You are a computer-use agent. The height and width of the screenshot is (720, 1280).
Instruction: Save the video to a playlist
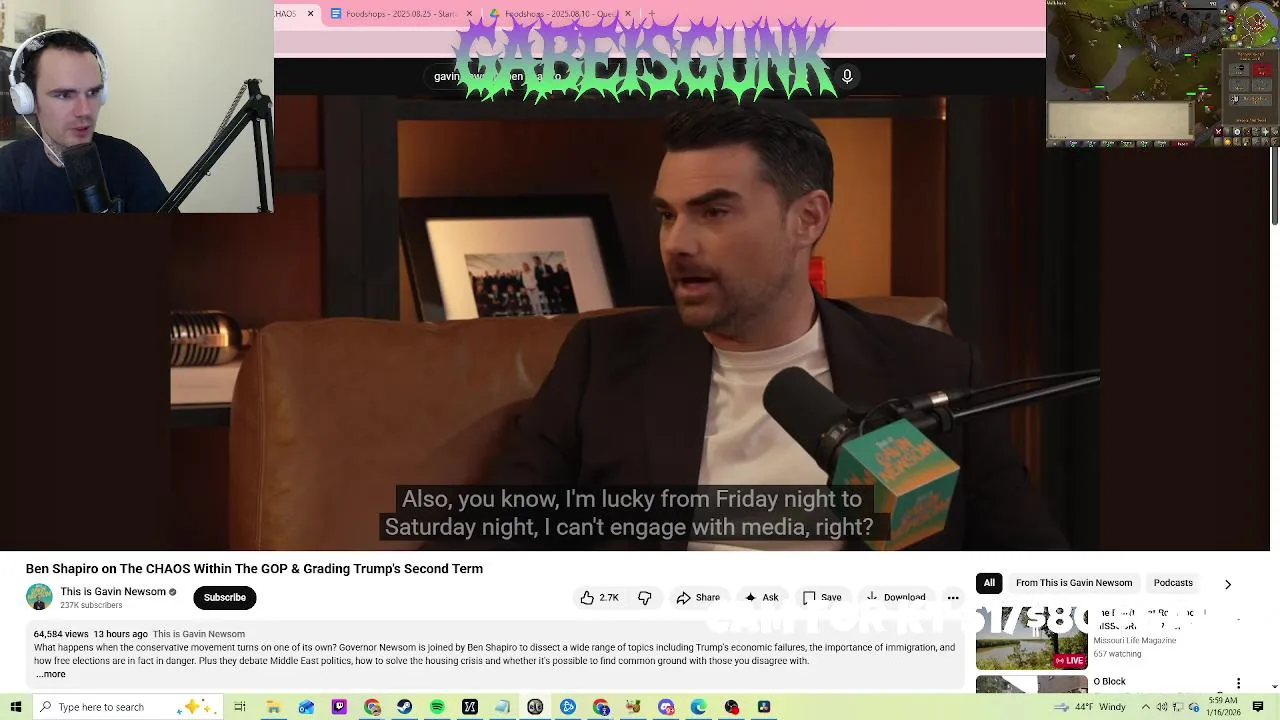tap(822, 598)
